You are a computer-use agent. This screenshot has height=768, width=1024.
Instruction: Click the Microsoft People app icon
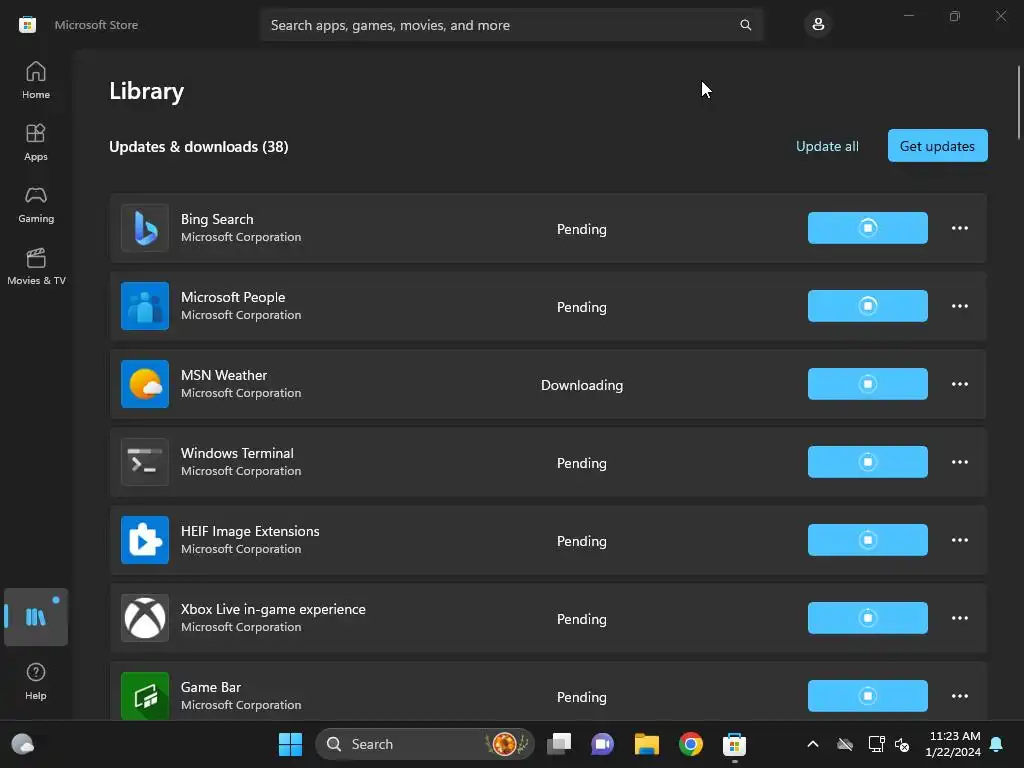(x=145, y=306)
